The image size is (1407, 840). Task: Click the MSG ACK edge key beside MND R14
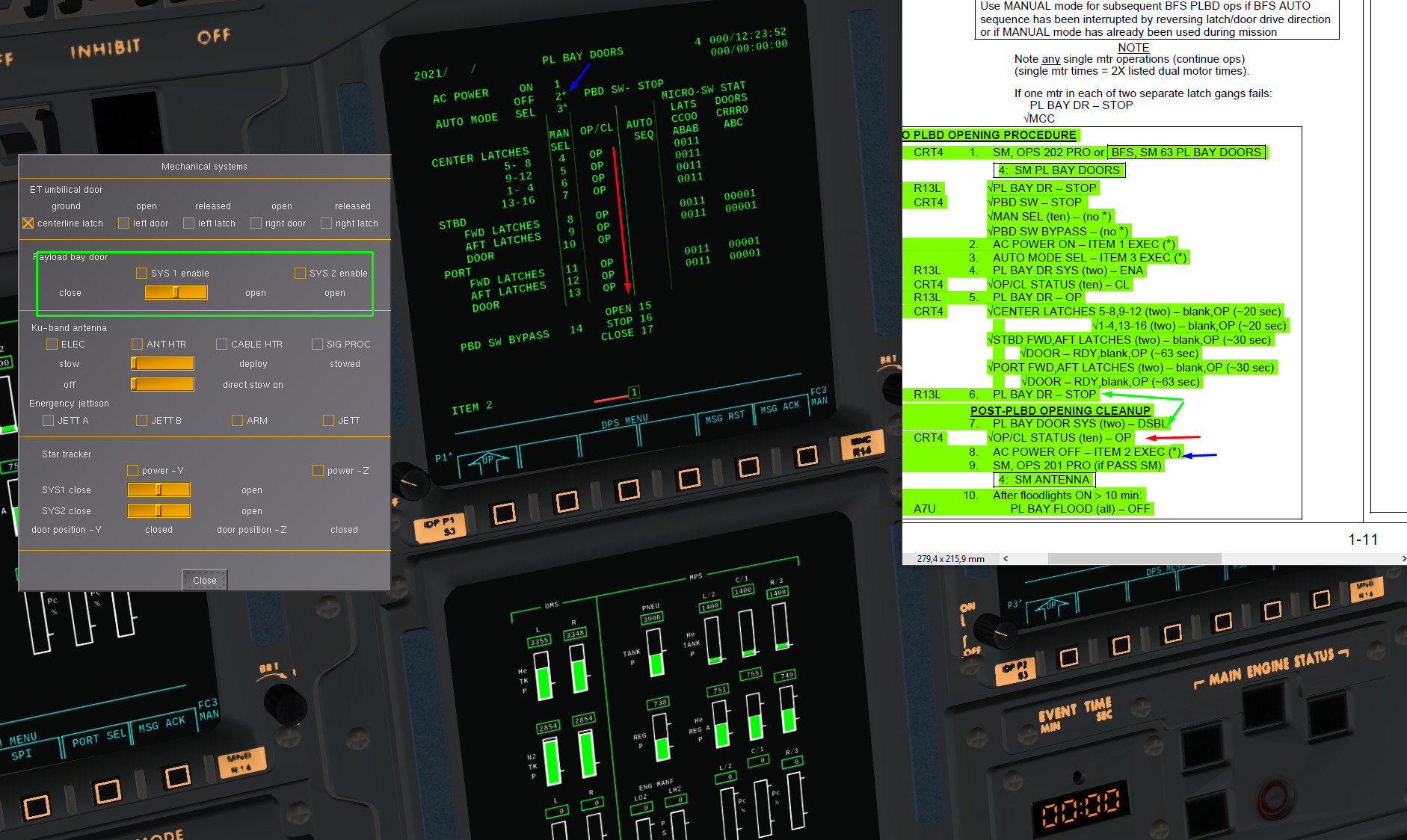pyautogui.click(x=807, y=456)
